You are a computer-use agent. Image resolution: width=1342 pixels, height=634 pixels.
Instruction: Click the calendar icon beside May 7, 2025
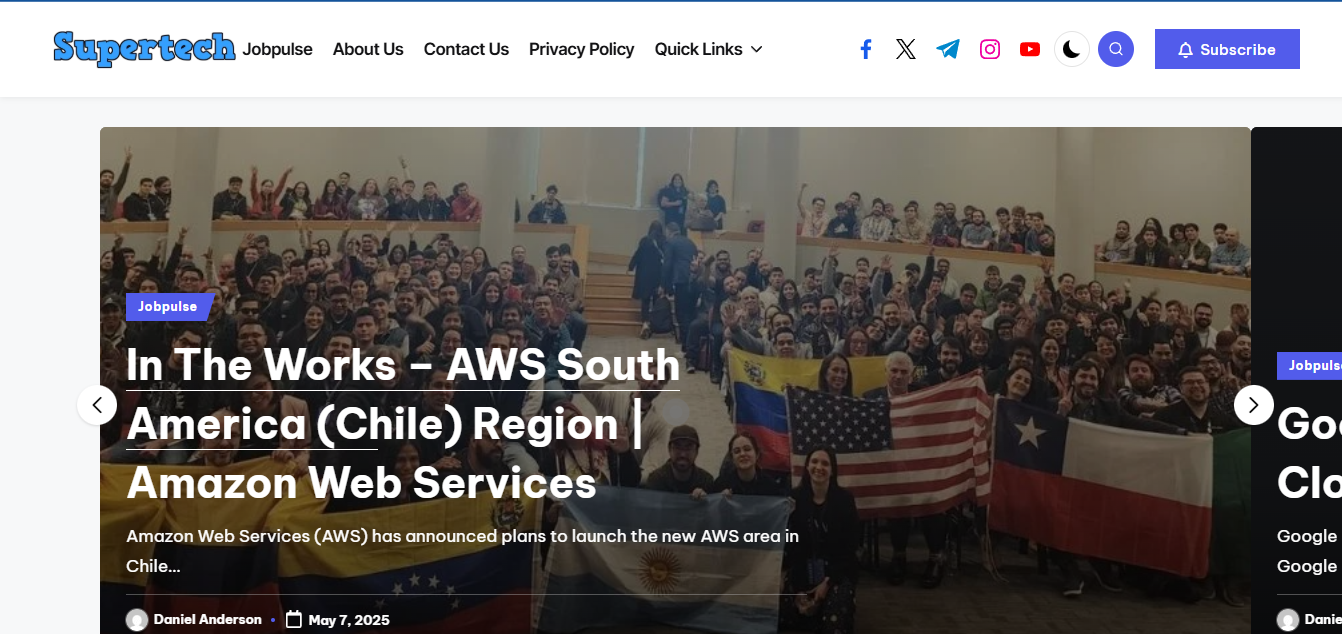click(294, 619)
